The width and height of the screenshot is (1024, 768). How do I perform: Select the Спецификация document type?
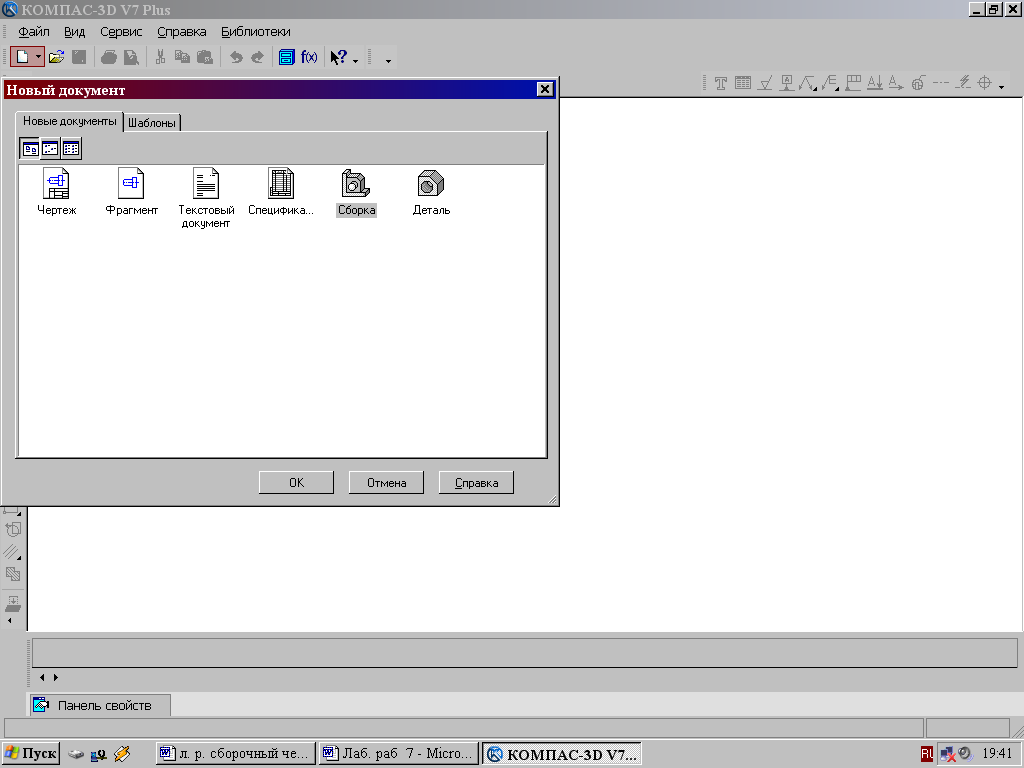click(281, 191)
